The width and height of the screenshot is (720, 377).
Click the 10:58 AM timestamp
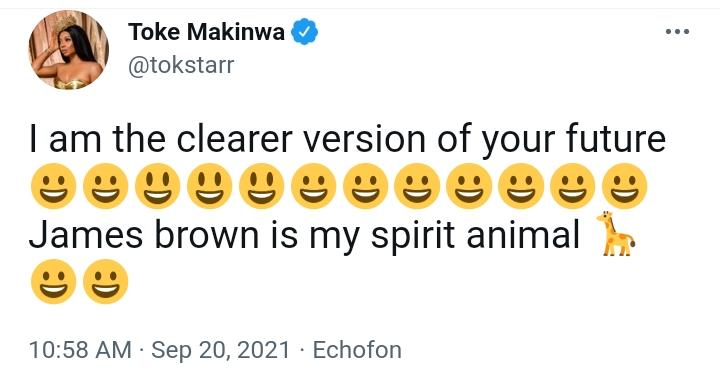[x=80, y=350]
